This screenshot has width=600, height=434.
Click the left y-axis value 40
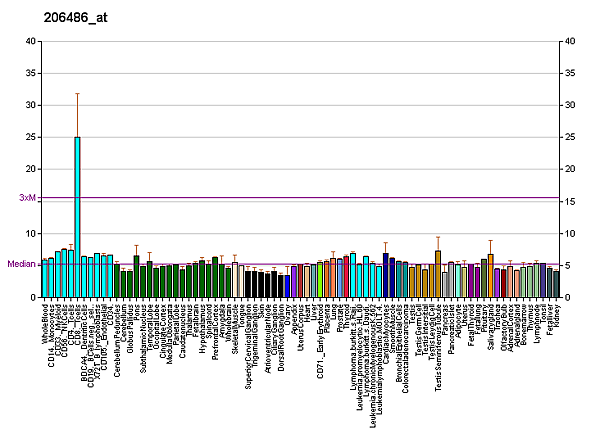[31, 41]
